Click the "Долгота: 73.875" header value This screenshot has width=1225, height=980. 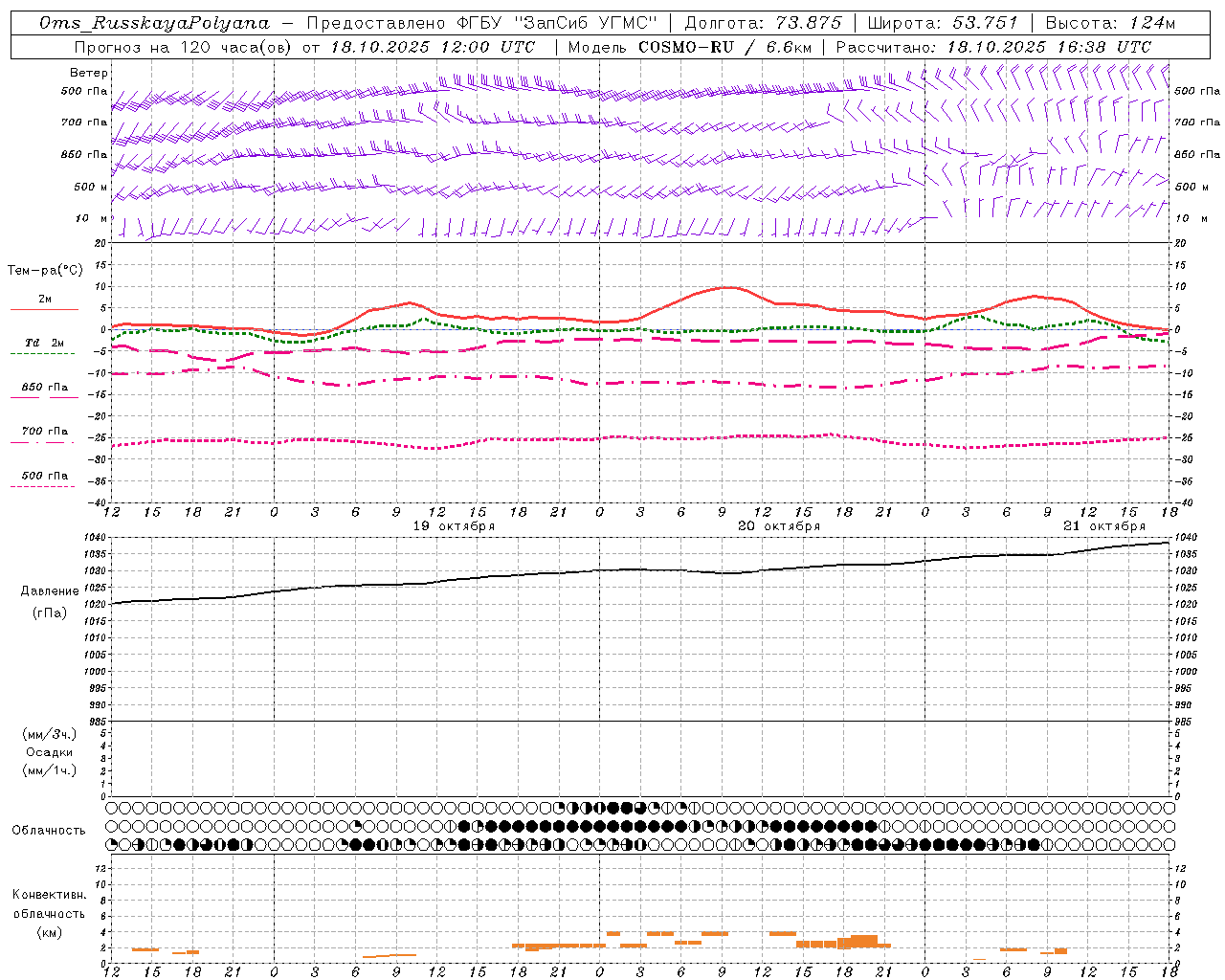point(764,22)
